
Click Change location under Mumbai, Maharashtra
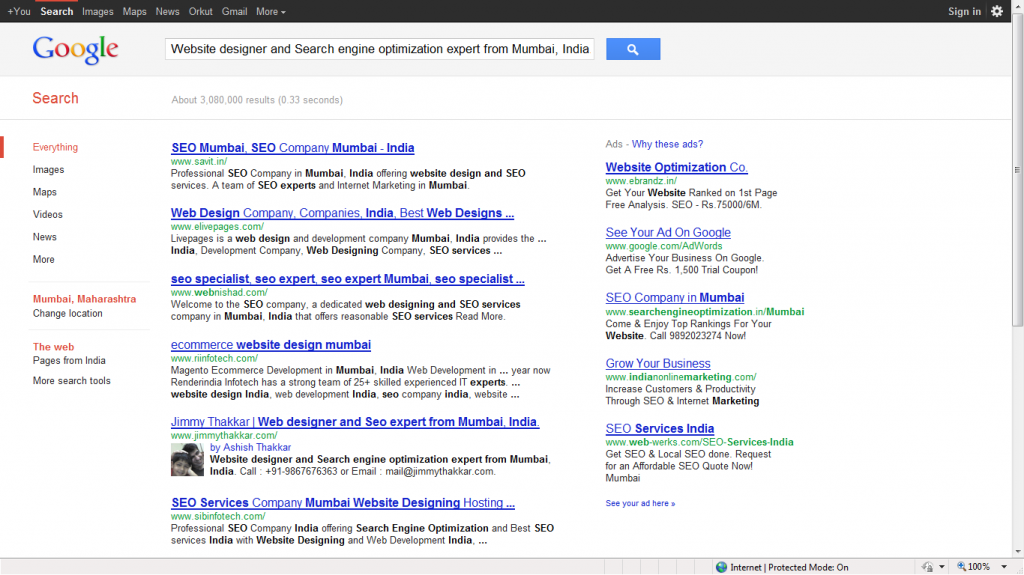[67, 313]
